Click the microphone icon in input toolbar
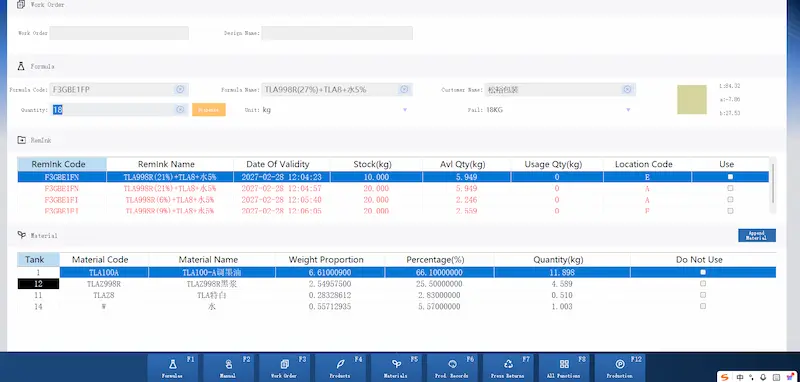This screenshot has height=382, width=800. [x=763, y=377]
